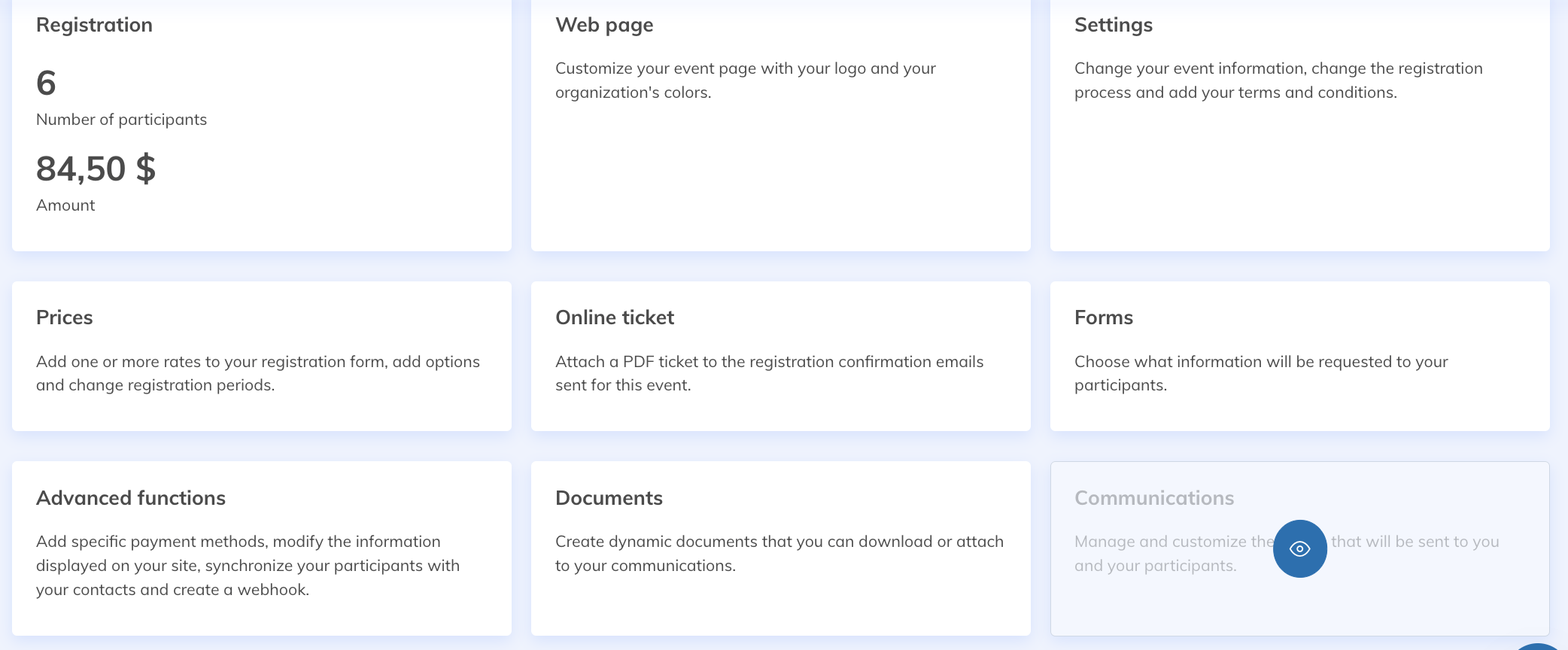Screen dimensions: 1568x650
Task: Click the Settings description about terms and conditions
Action: (x=1278, y=80)
